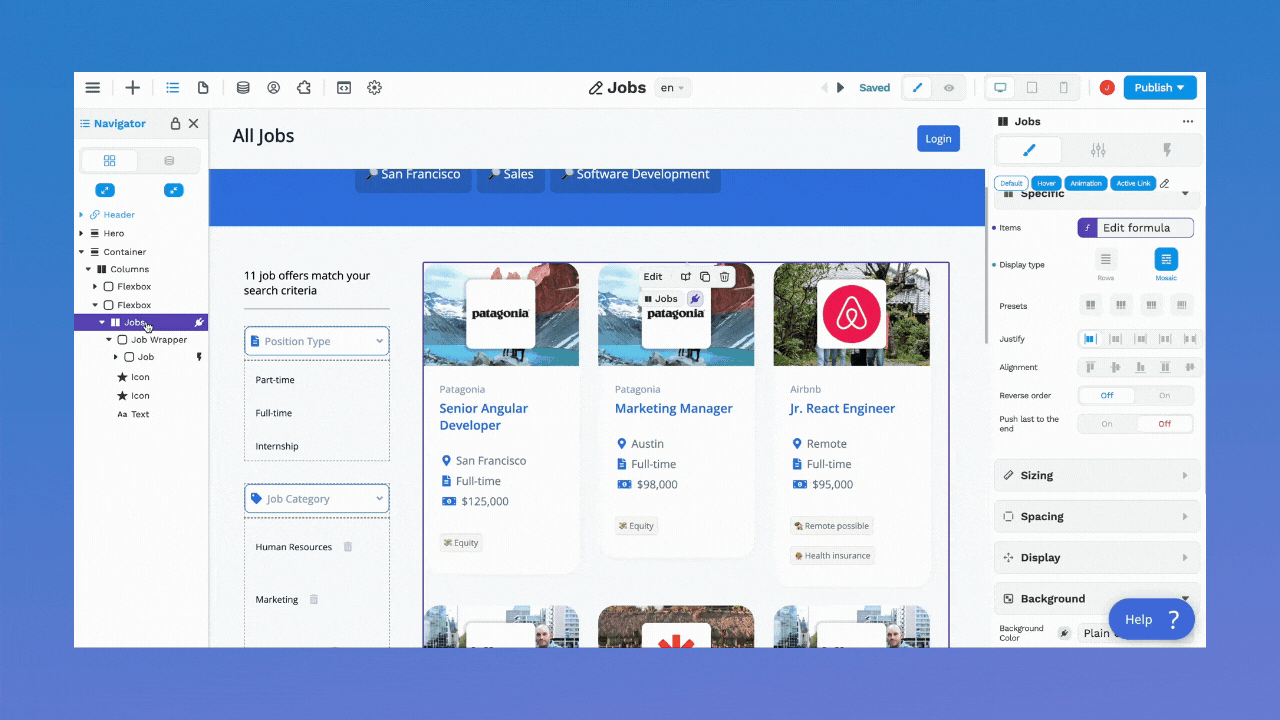Select the Airbnb logo thumbnail
Screen dimensions: 1280x720
(x=851, y=314)
